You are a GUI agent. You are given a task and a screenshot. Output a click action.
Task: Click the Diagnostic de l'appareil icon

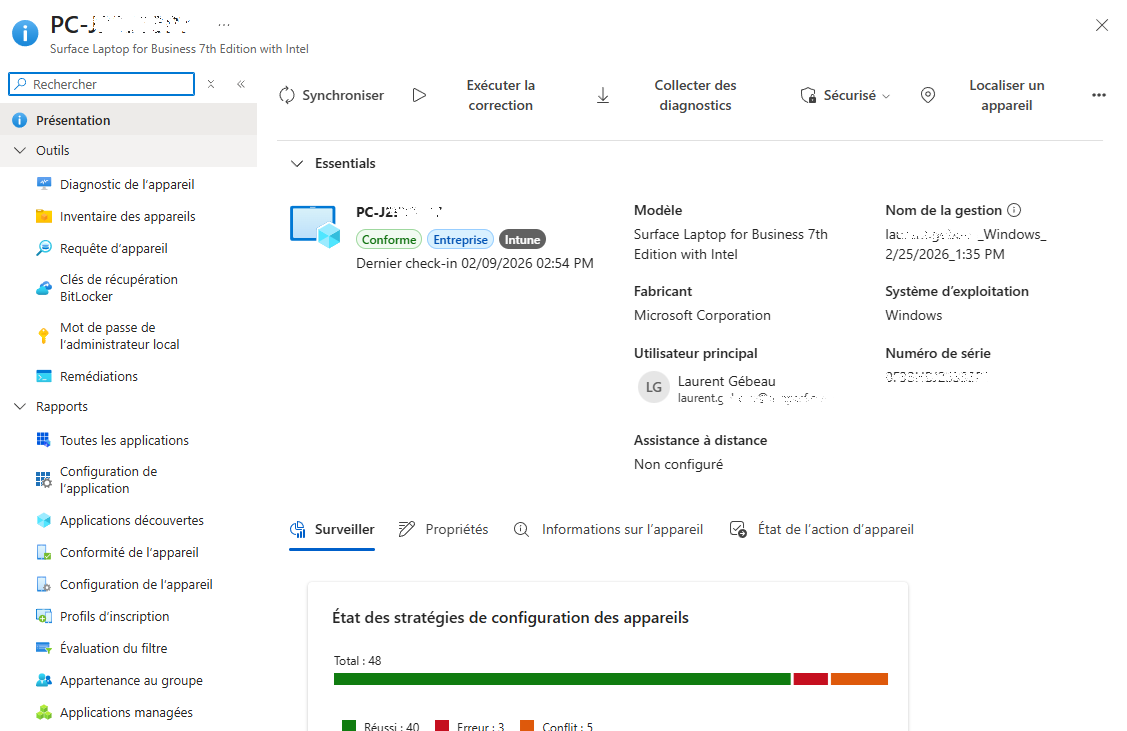(44, 184)
